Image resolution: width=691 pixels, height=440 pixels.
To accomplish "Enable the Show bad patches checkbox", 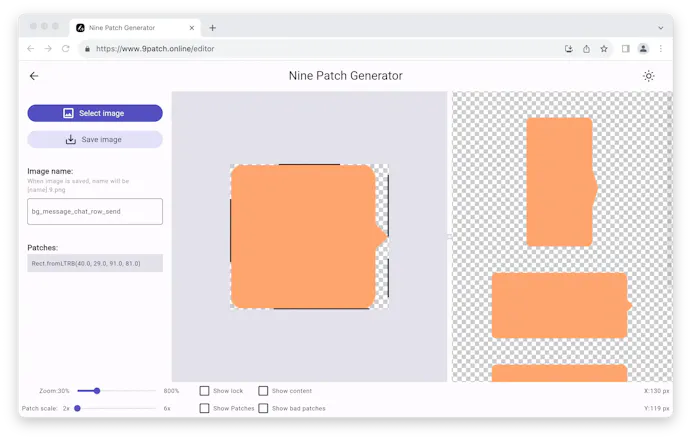I will click(263, 408).
